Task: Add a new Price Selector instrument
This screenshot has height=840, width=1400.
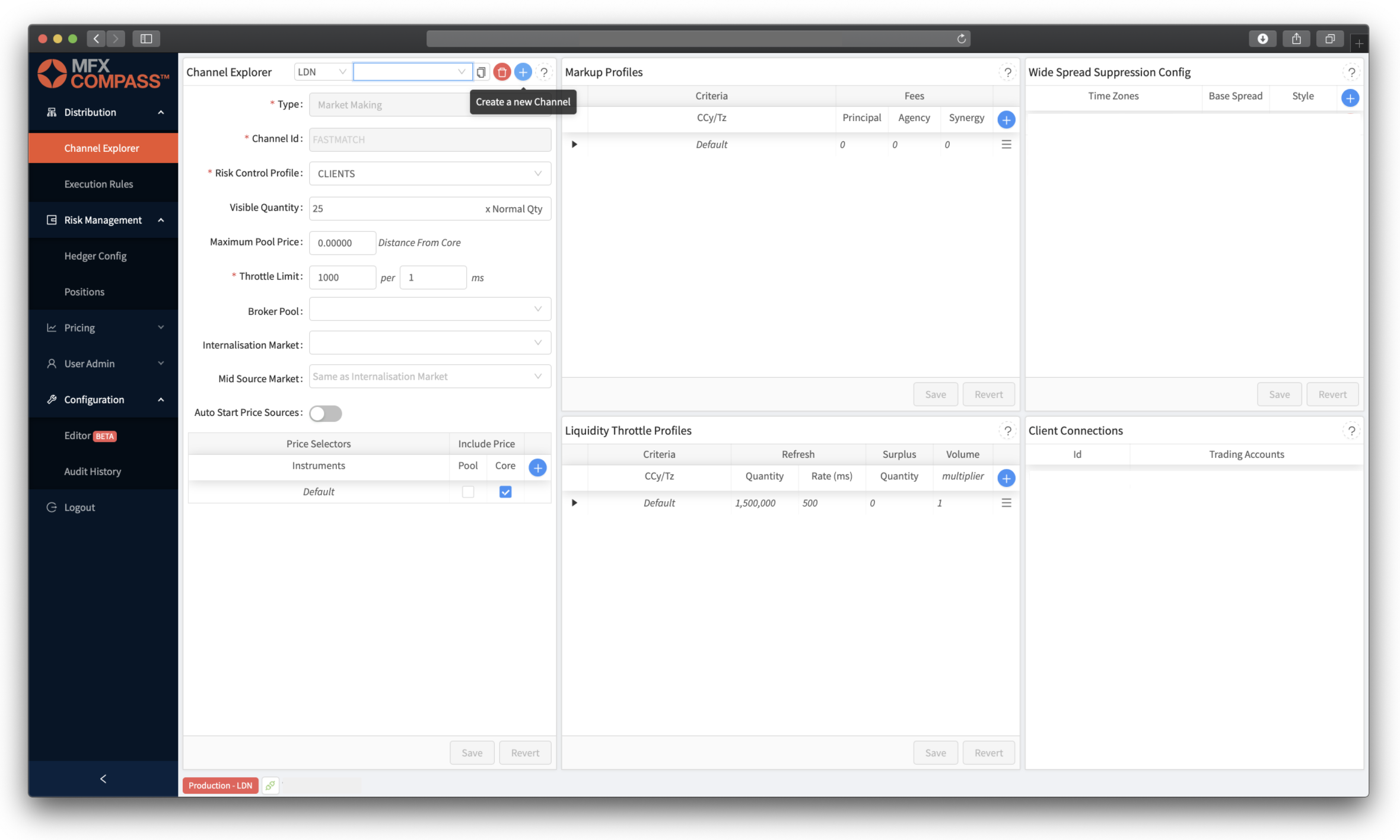Action: tap(537, 467)
